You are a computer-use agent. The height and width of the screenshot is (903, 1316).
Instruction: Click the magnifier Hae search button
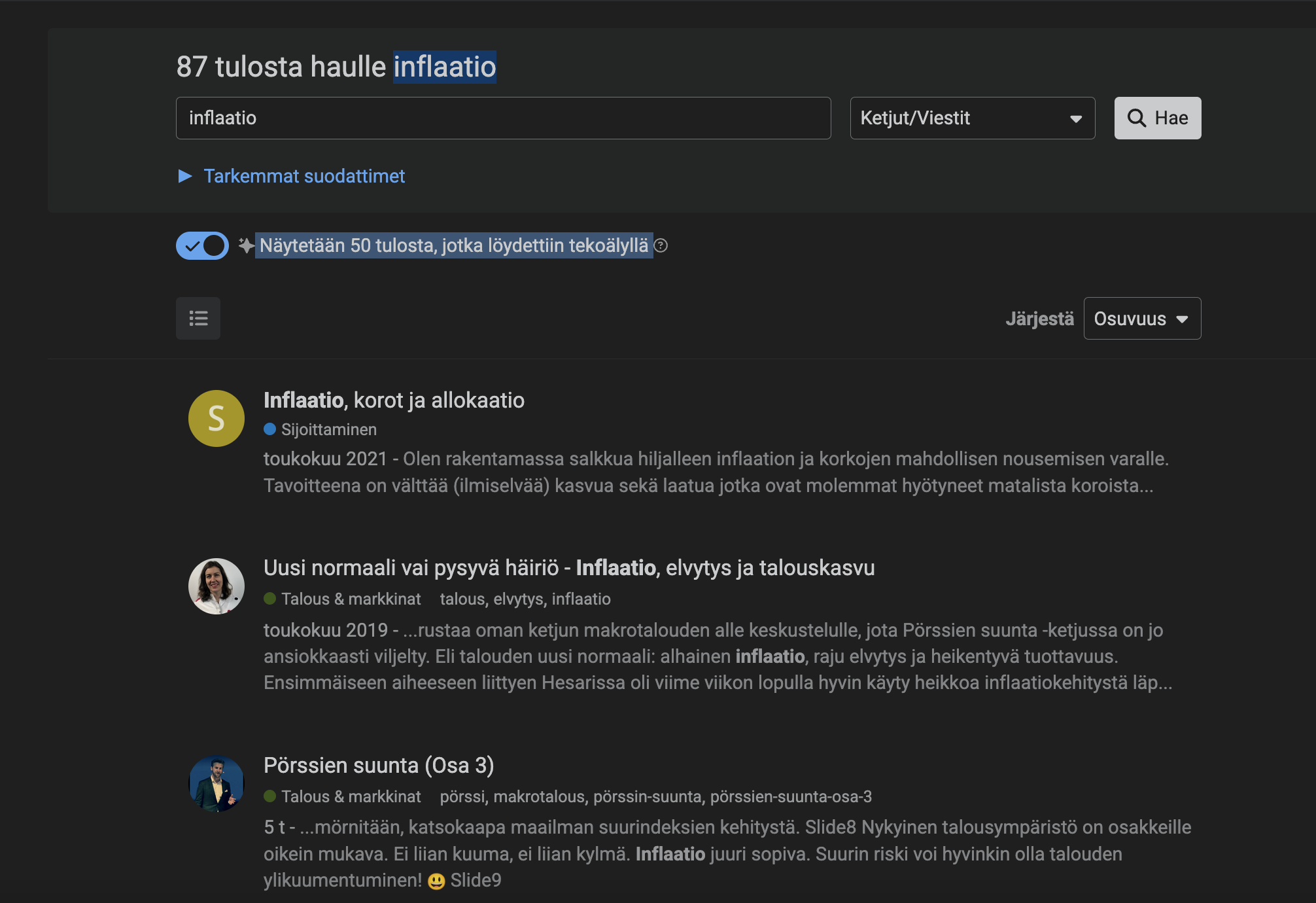[x=1157, y=118]
